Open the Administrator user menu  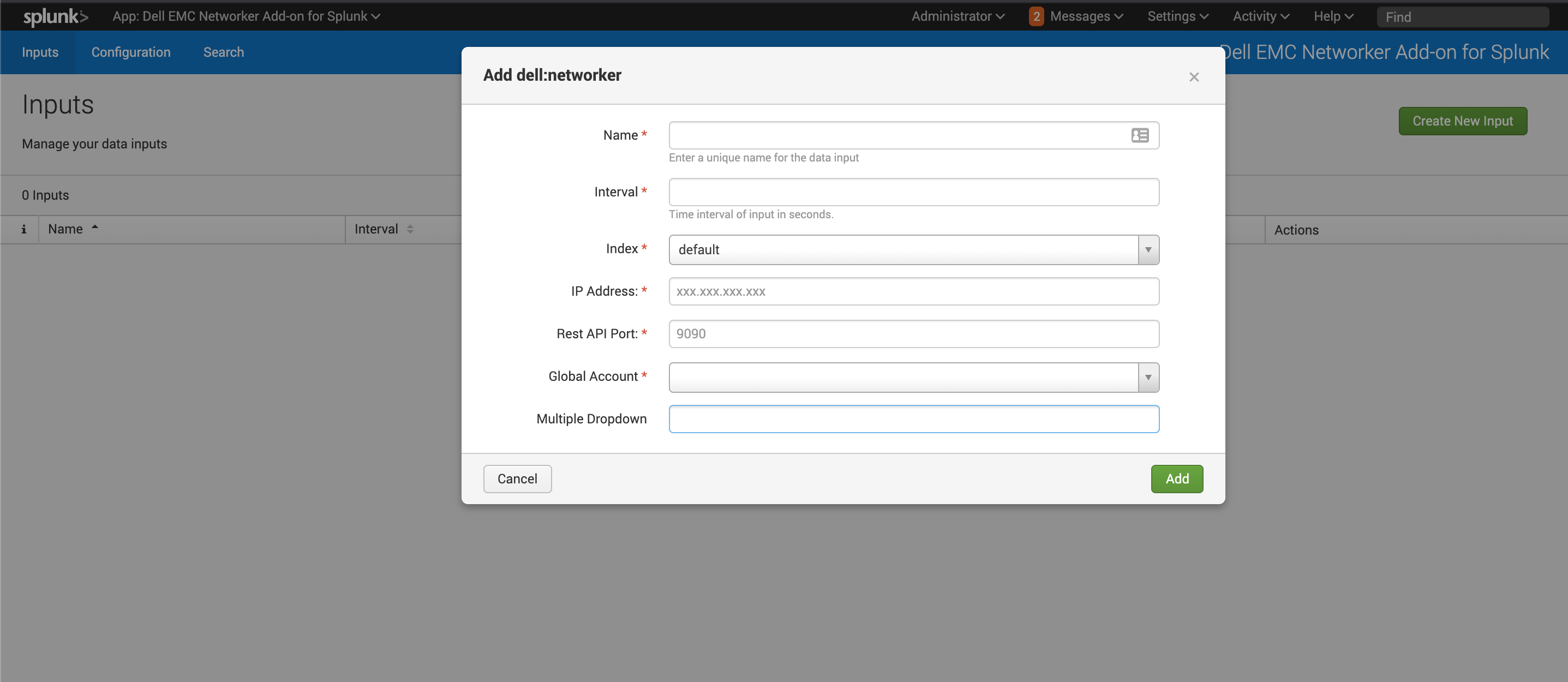957,16
